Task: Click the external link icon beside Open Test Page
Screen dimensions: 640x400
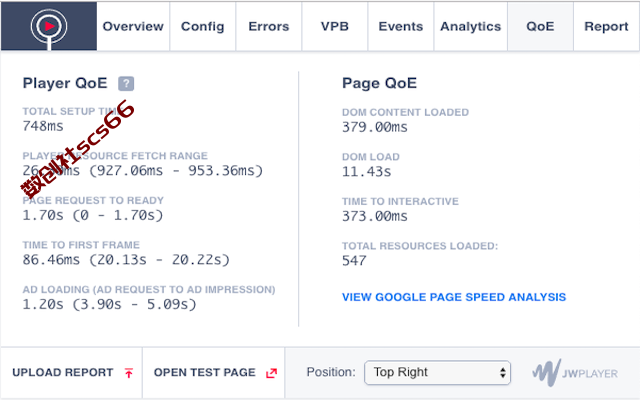Action: [x=271, y=373]
